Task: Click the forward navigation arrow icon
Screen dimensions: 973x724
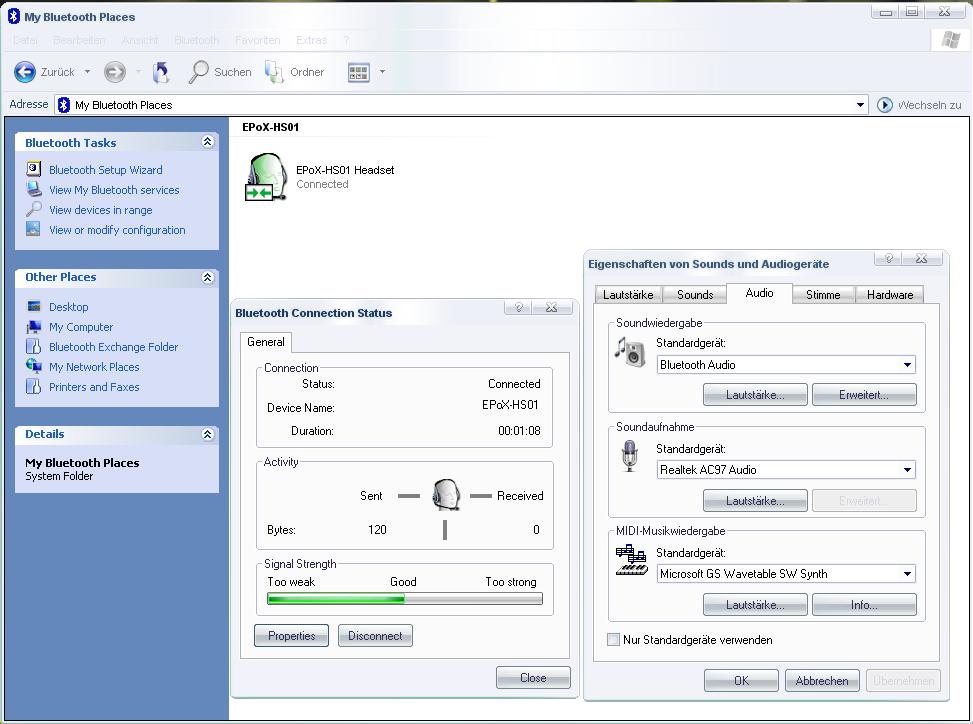Action: click(114, 72)
